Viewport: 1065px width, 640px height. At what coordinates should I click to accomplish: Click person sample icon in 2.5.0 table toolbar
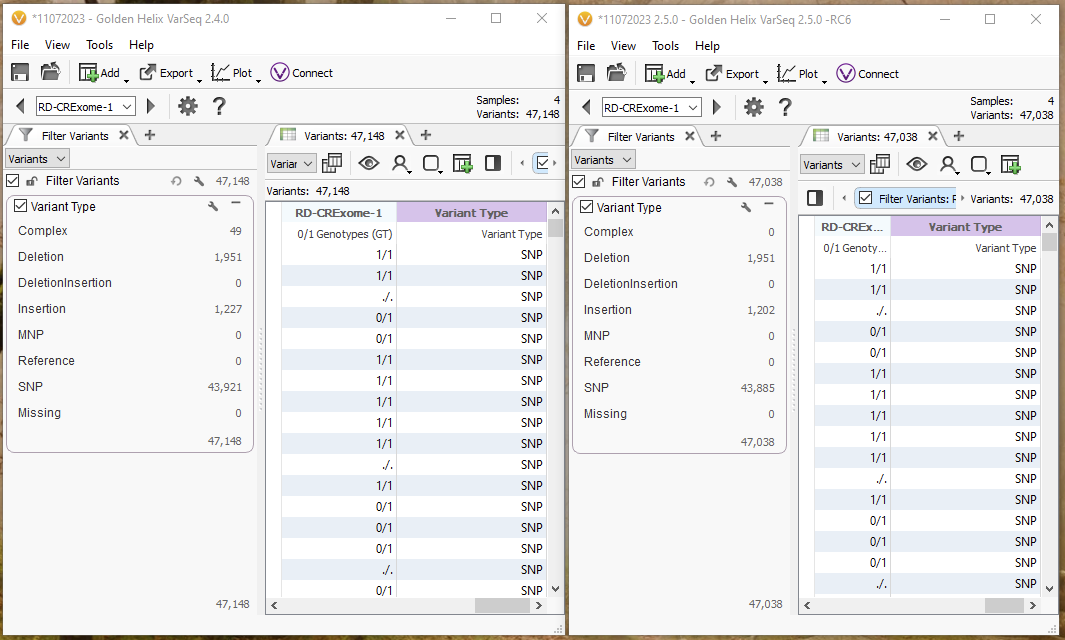click(x=949, y=164)
